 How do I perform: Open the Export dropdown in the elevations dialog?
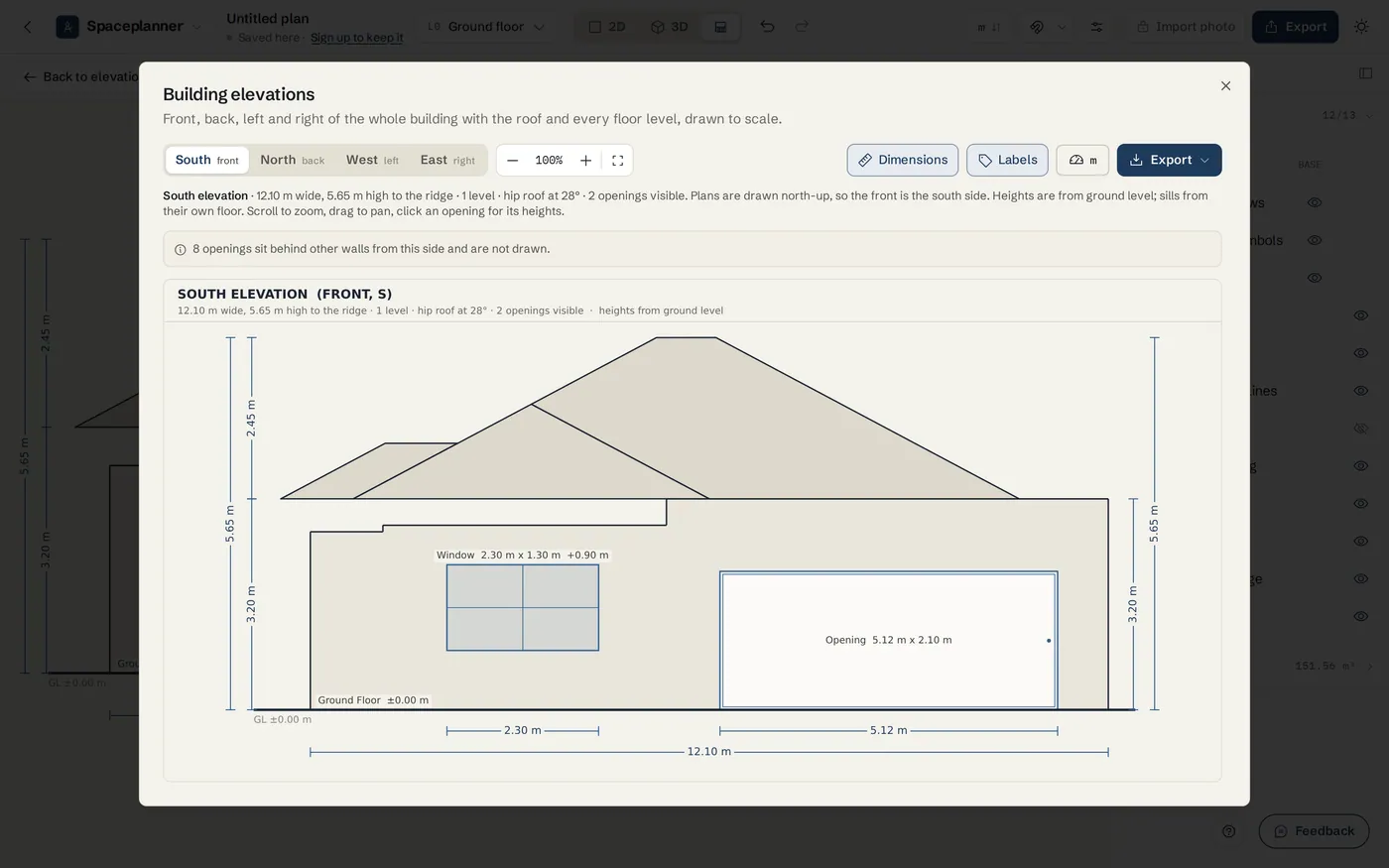point(1169,160)
